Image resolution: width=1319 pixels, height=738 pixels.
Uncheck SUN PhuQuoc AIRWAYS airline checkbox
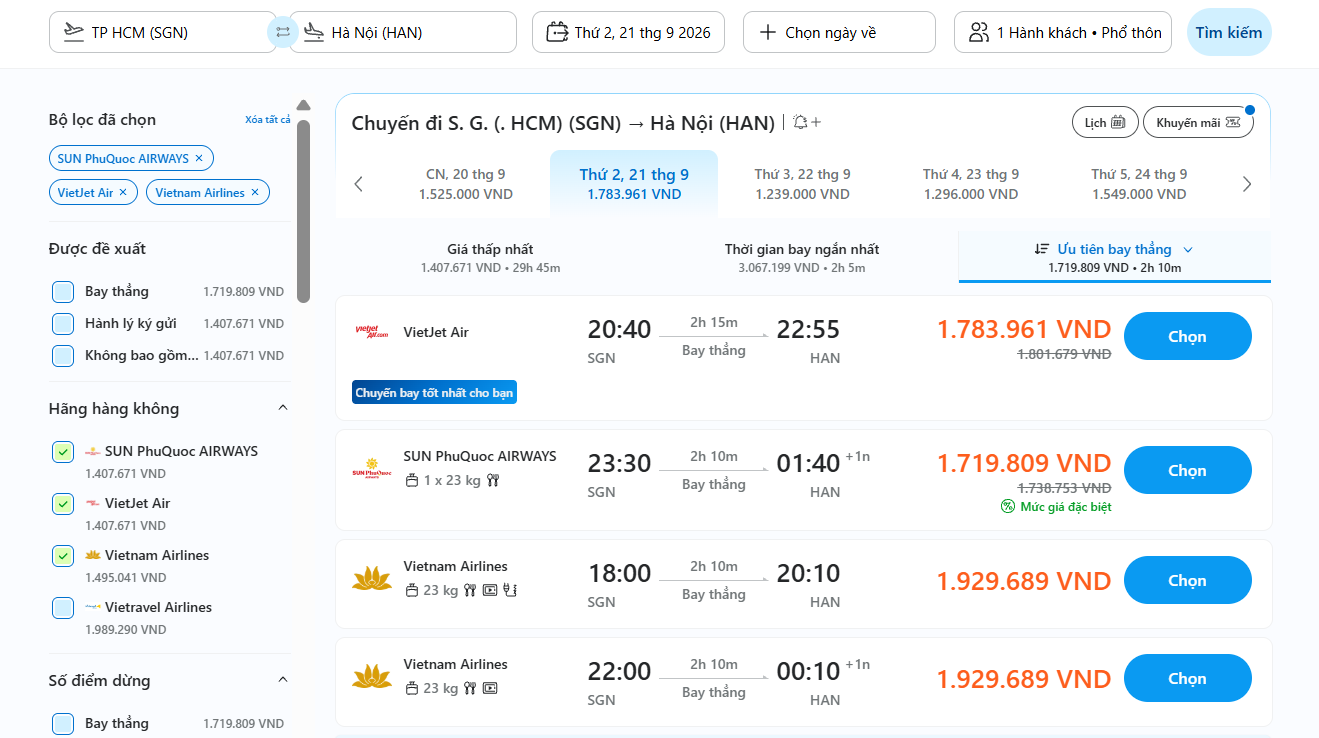point(63,452)
